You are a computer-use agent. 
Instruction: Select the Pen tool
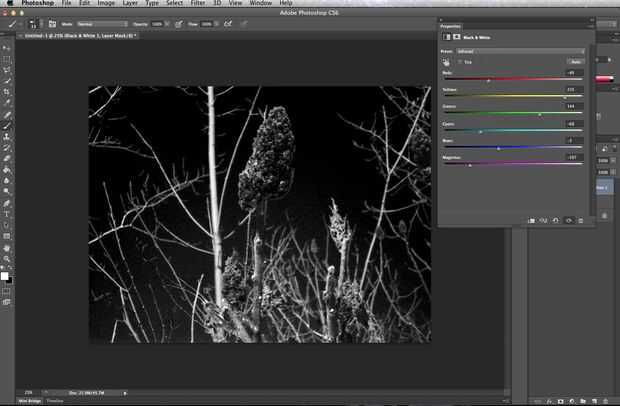[6, 203]
